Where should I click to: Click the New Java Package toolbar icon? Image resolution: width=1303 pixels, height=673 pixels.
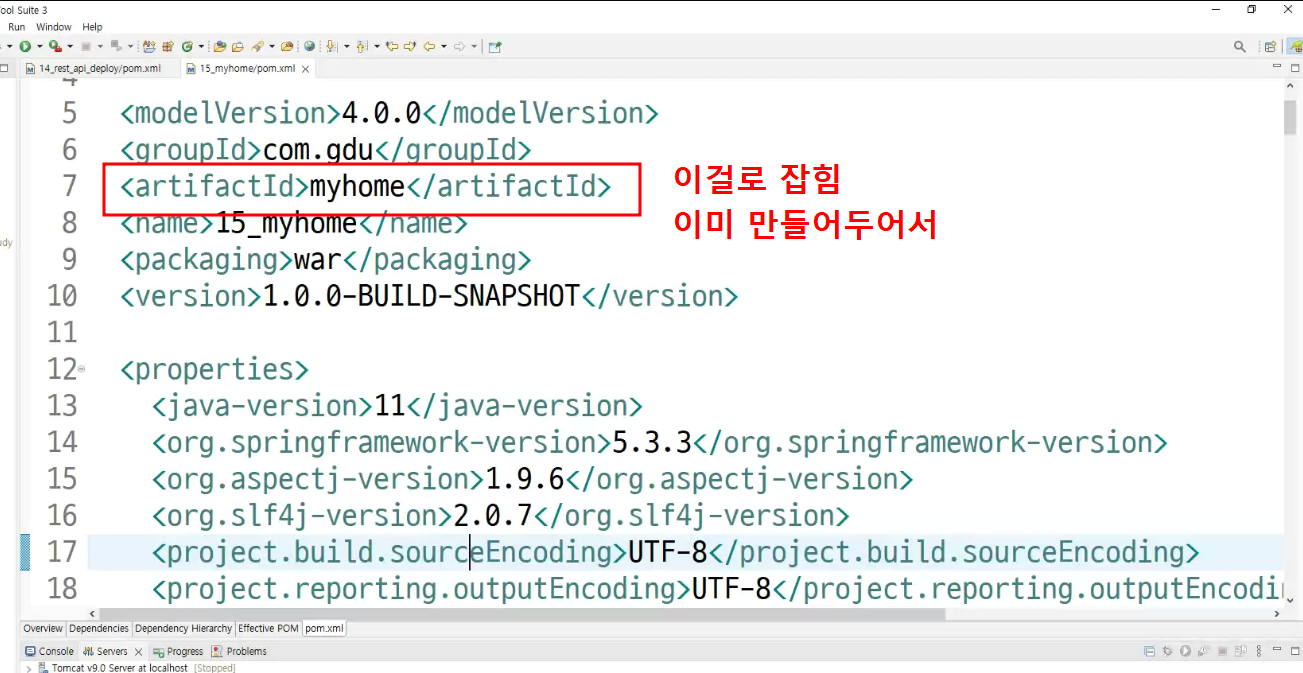(x=167, y=46)
